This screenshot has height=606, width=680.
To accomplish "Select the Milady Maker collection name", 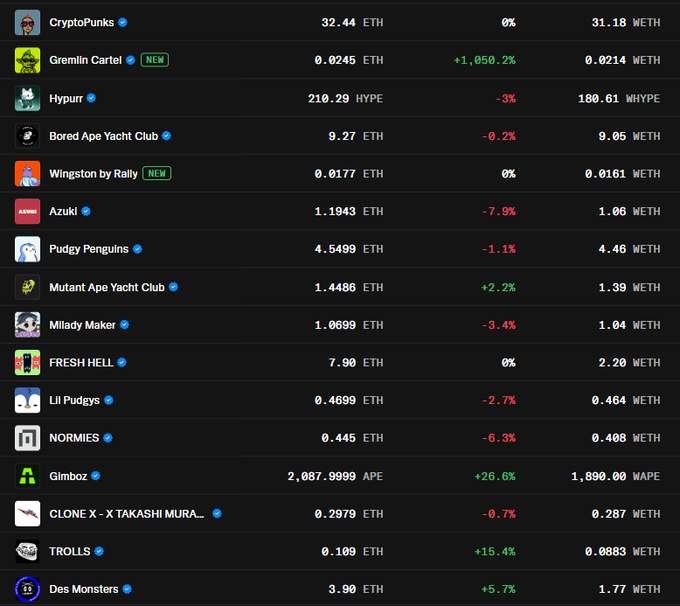I will coord(82,325).
